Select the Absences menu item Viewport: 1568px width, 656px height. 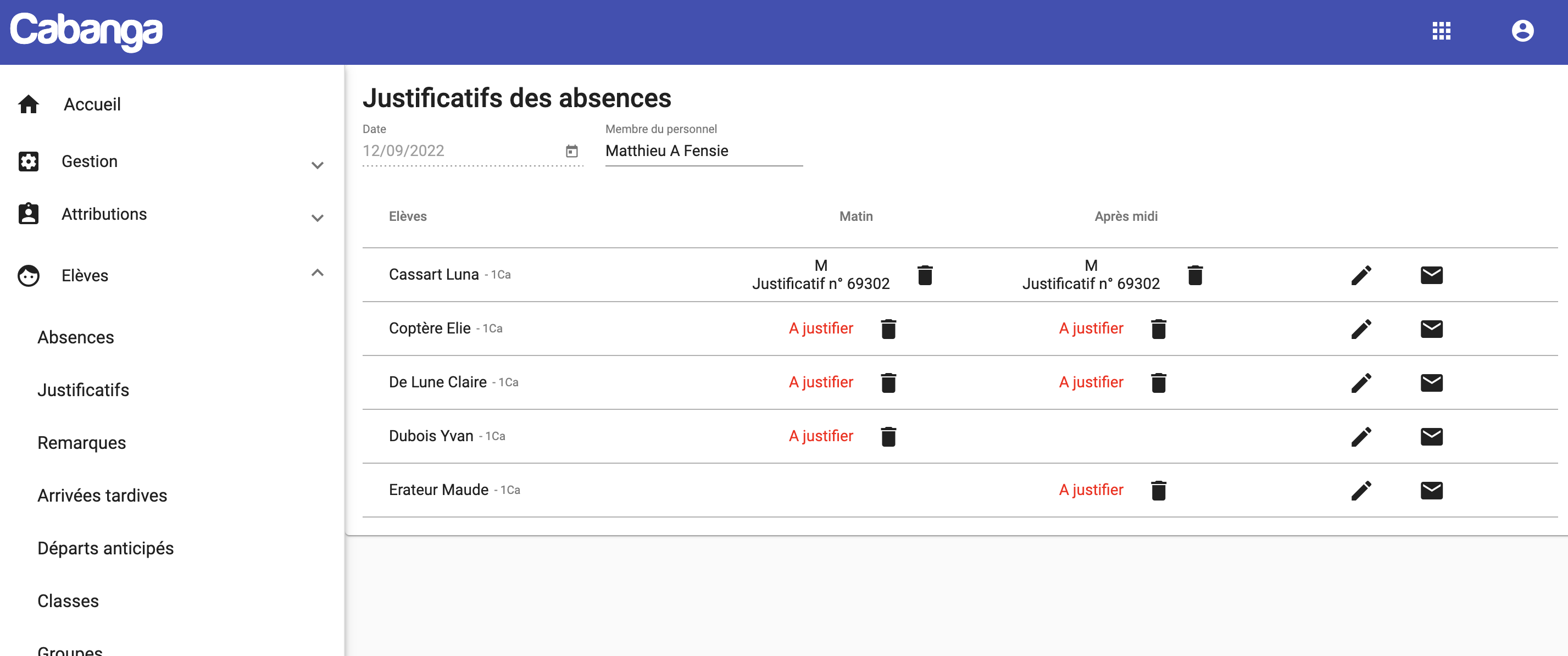point(76,336)
